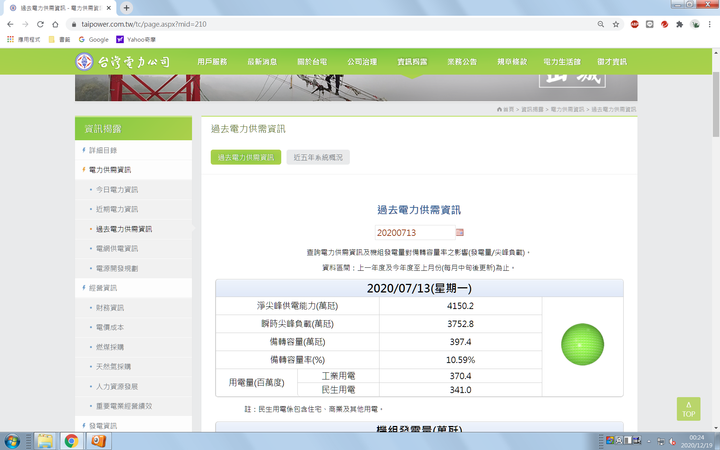Open 用戶服務 in the top navigation
Screen dimensions: 720x450
(x=212, y=62)
